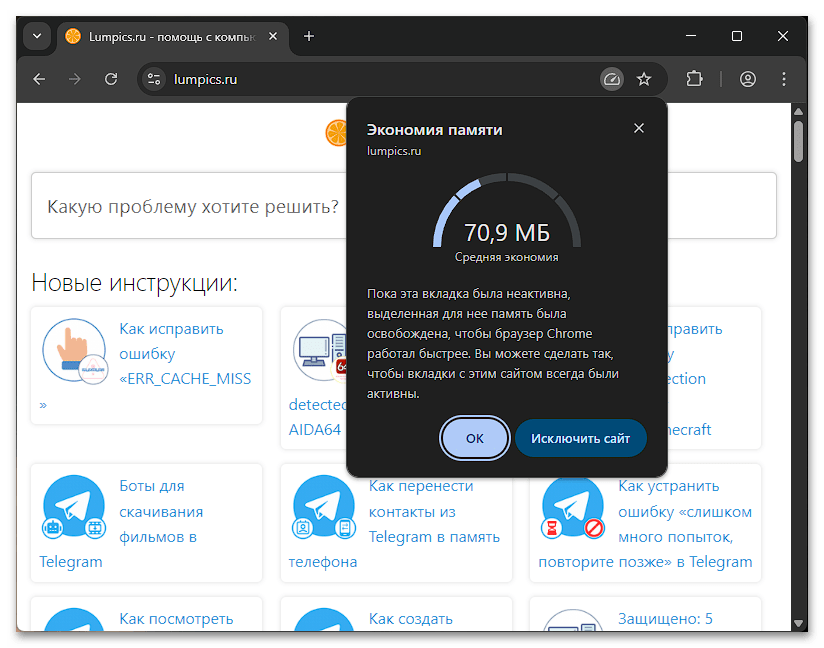Image resolution: width=824 pixels, height=648 pixels.
Task: Click the 'Исключить сайт' button
Action: [x=580, y=438]
